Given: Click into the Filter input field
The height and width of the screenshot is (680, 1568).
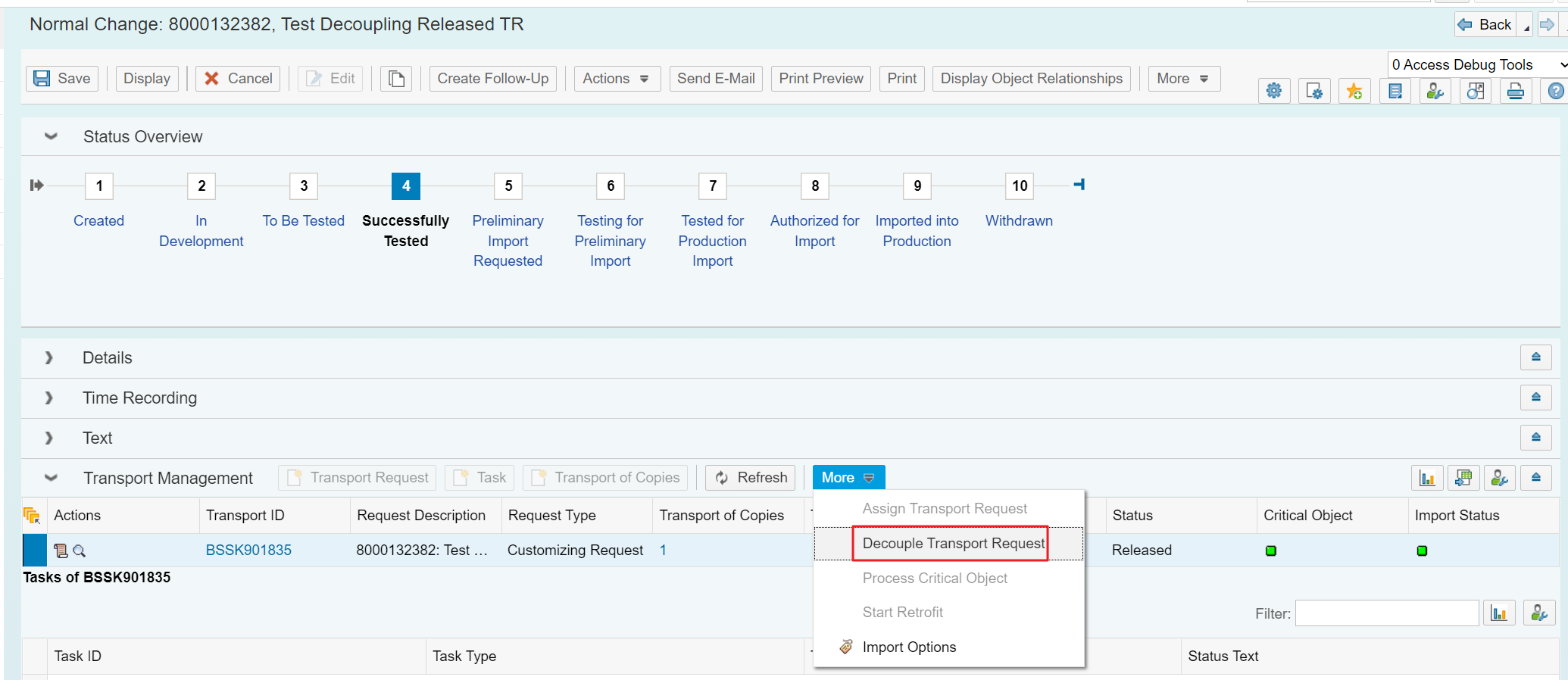Looking at the screenshot, I should click(1386, 613).
